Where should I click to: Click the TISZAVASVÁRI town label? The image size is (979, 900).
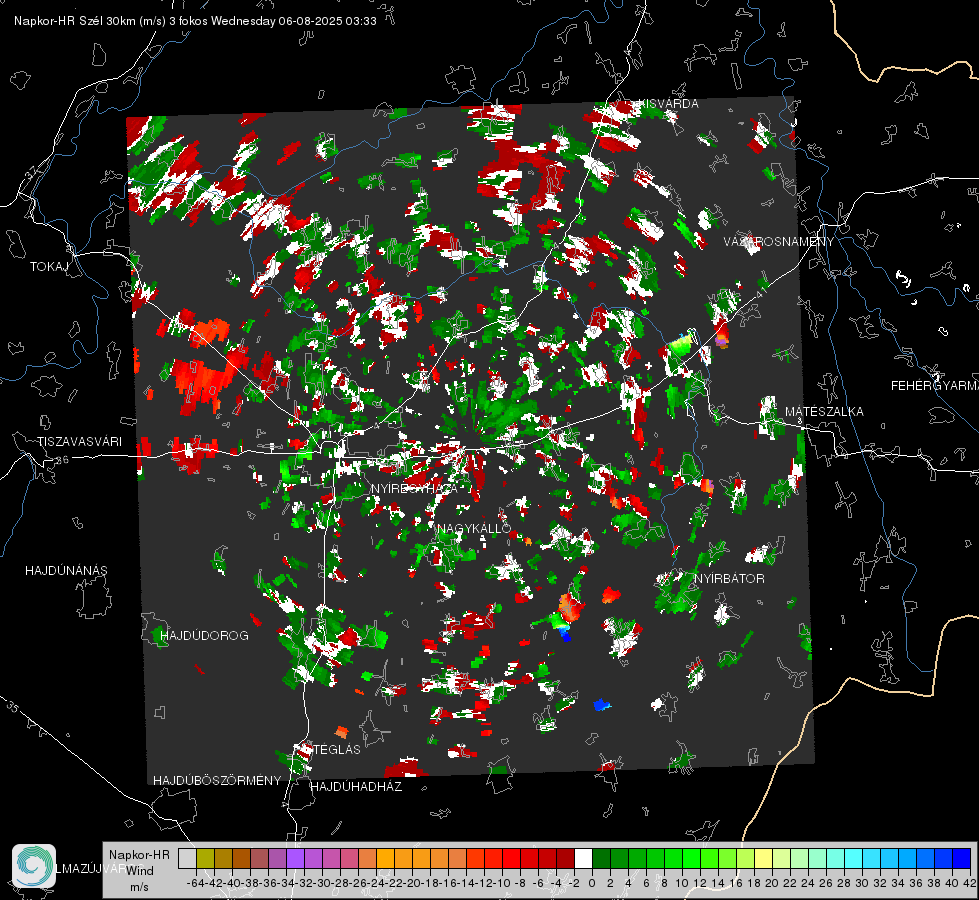pos(79,442)
